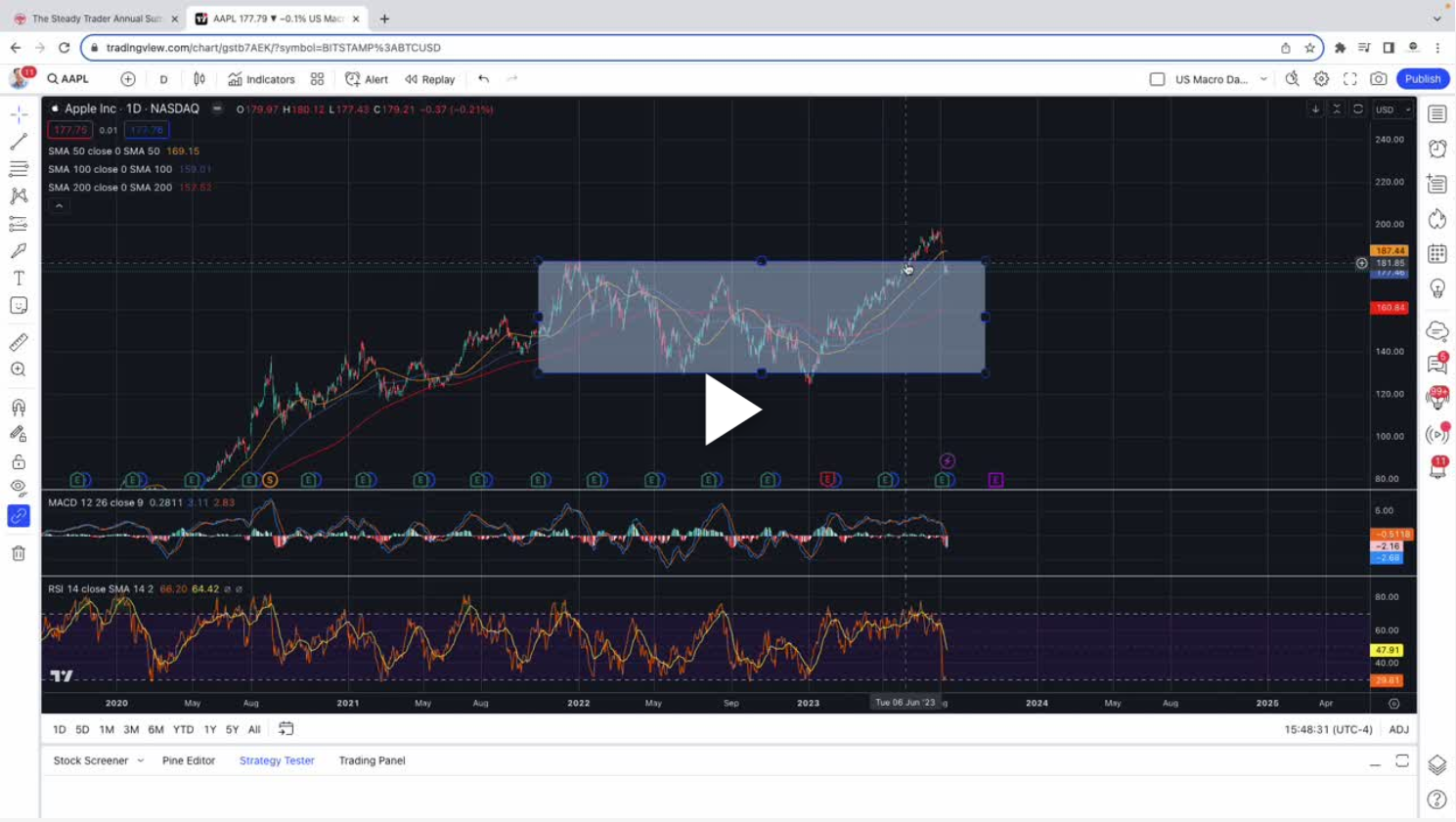Take a chart snapshot with the camera icon
Screen dimensions: 1456x822
pos(1377,78)
